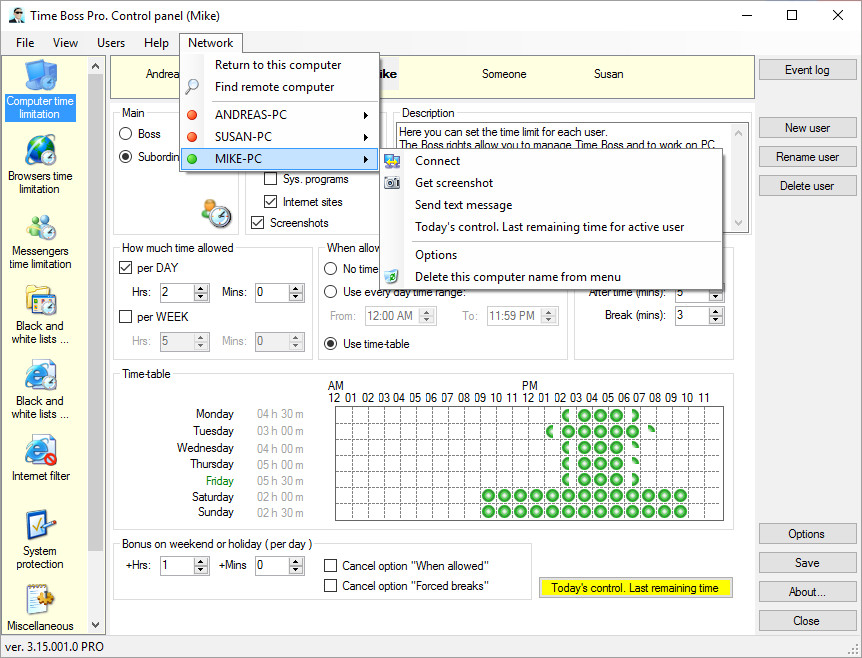The width and height of the screenshot is (862, 658).
Task: Click the Options button in right panel
Action: click(x=807, y=534)
